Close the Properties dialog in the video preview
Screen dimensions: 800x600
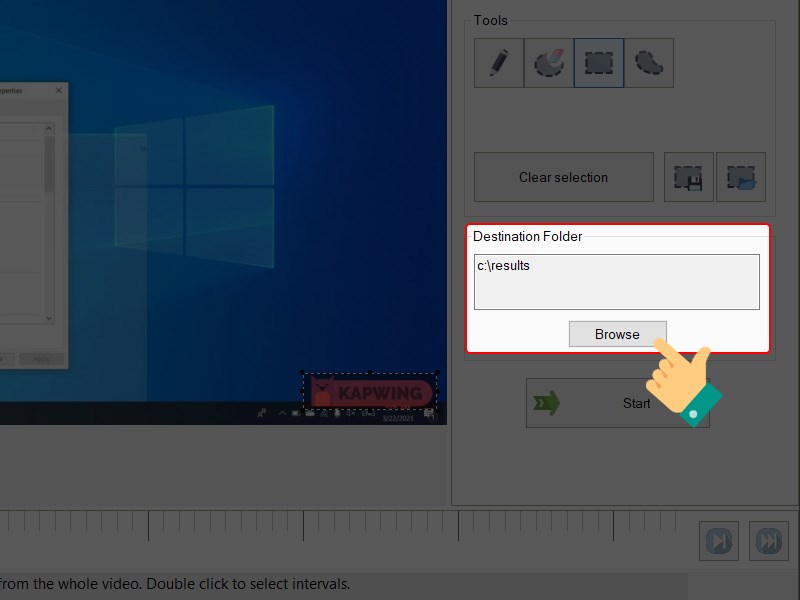57,89
